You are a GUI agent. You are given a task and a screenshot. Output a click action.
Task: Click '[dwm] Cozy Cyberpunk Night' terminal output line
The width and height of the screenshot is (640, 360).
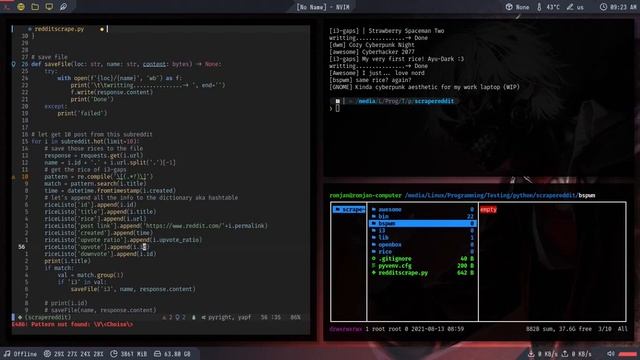(x=371, y=45)
